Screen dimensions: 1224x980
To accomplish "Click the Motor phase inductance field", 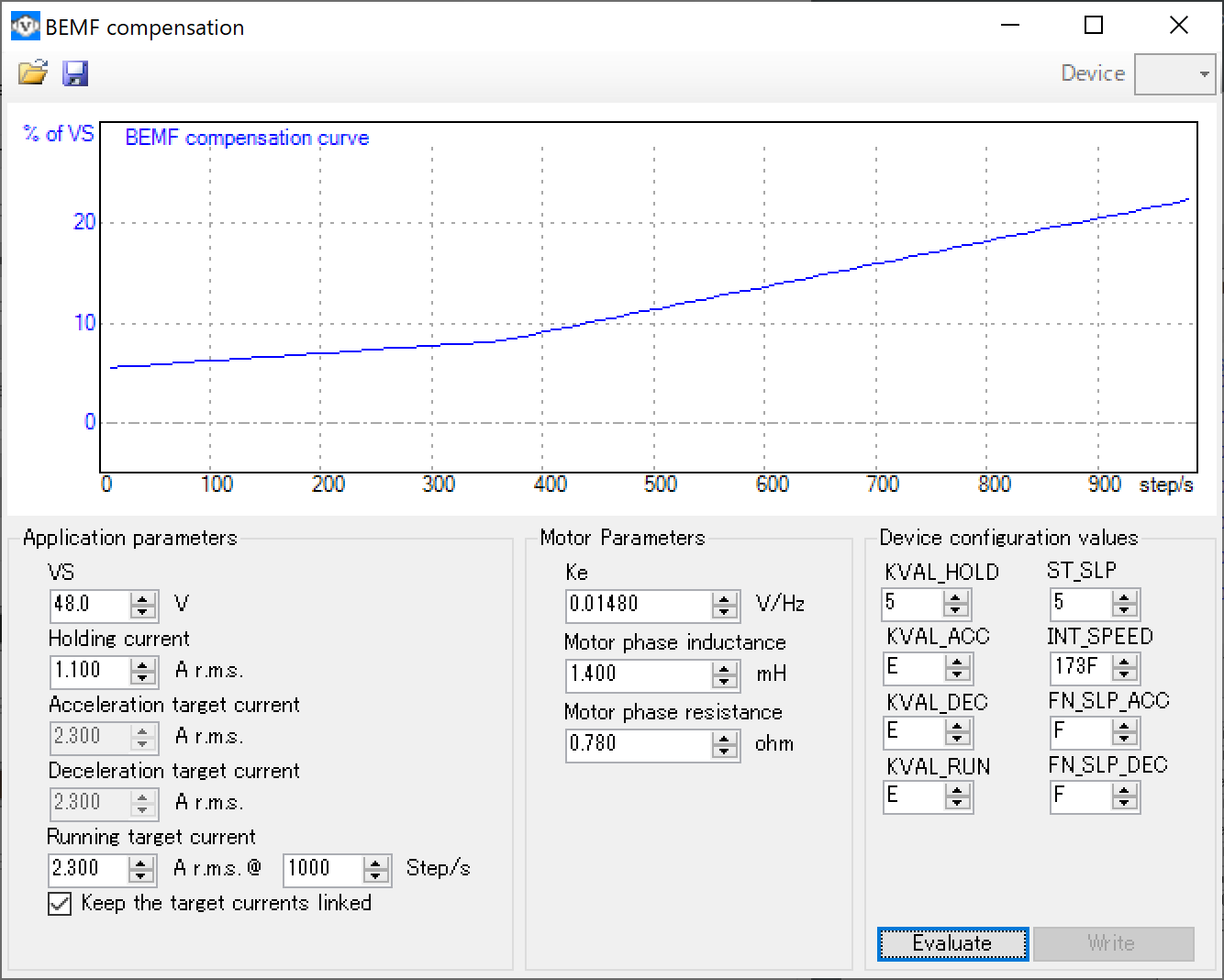I will click(639, 674).
